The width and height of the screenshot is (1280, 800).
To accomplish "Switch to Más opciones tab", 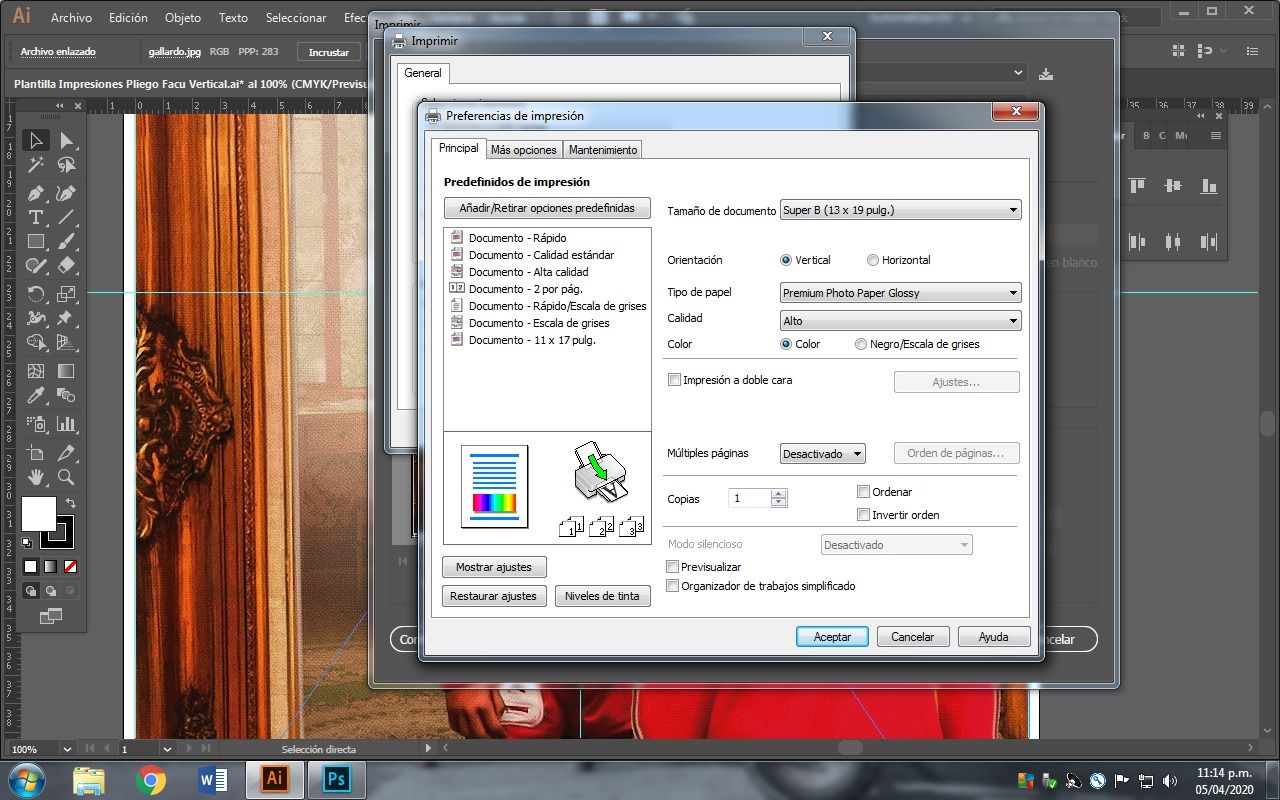I will pos(523,150).
